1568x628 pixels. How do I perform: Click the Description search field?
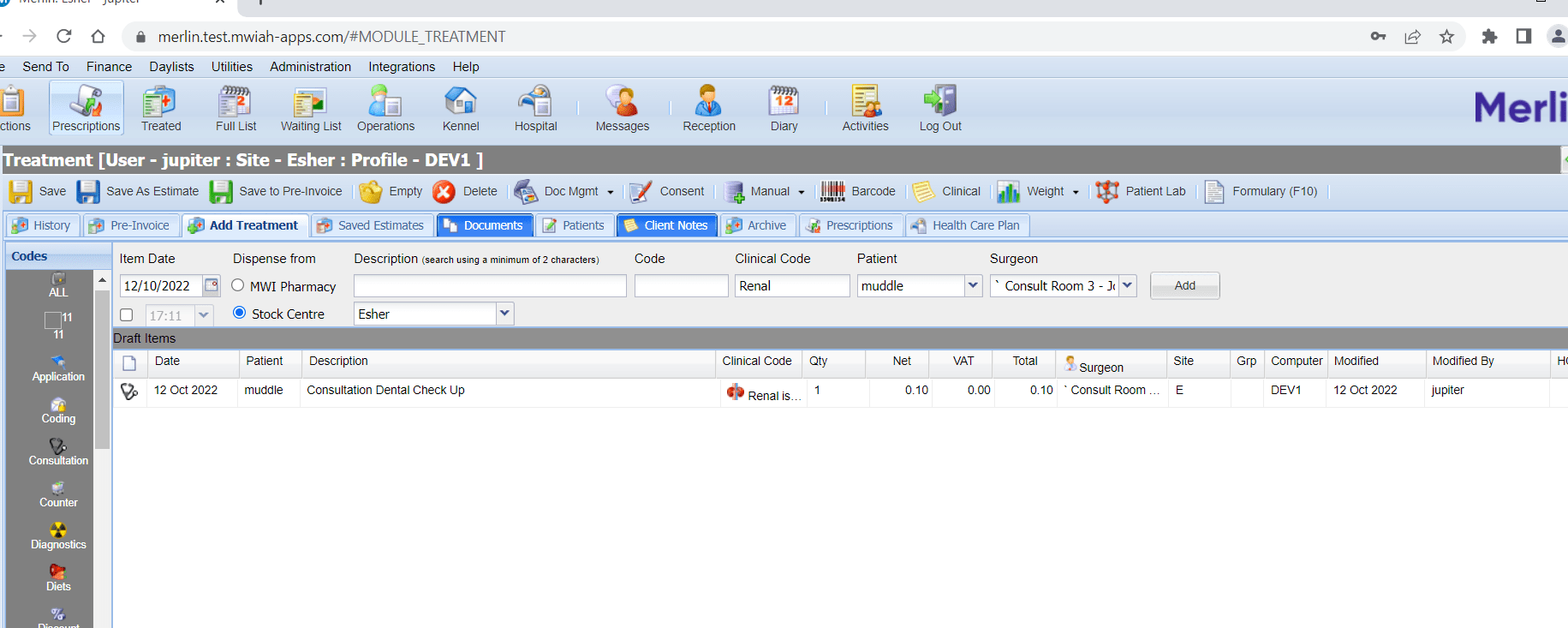(x=490, y=285)
